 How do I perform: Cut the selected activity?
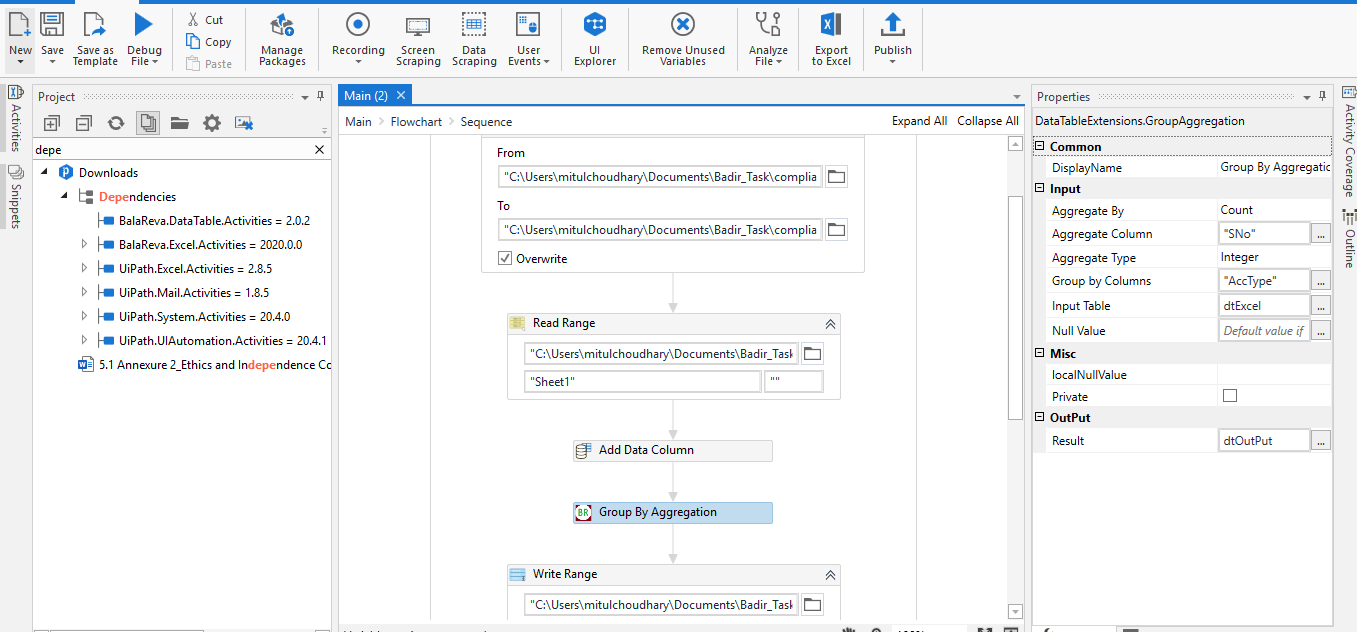pyautogui.click(x=206, y=20)
